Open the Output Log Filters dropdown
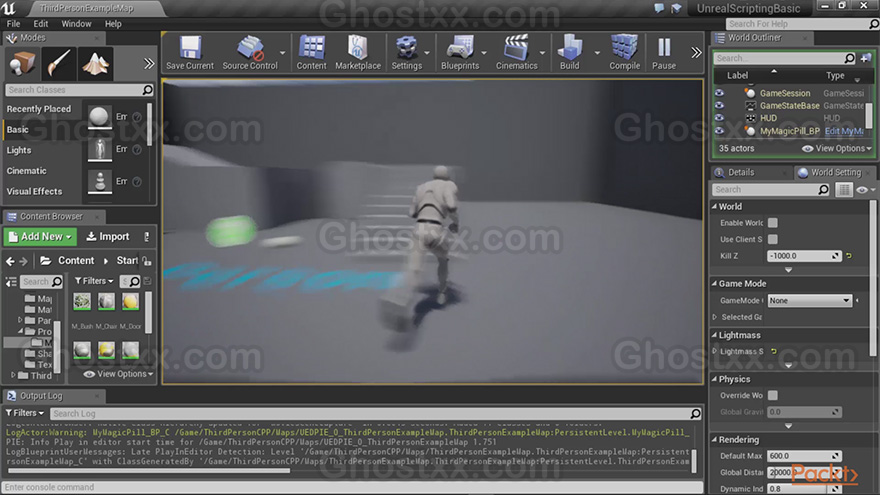 (x=25, y=412)
